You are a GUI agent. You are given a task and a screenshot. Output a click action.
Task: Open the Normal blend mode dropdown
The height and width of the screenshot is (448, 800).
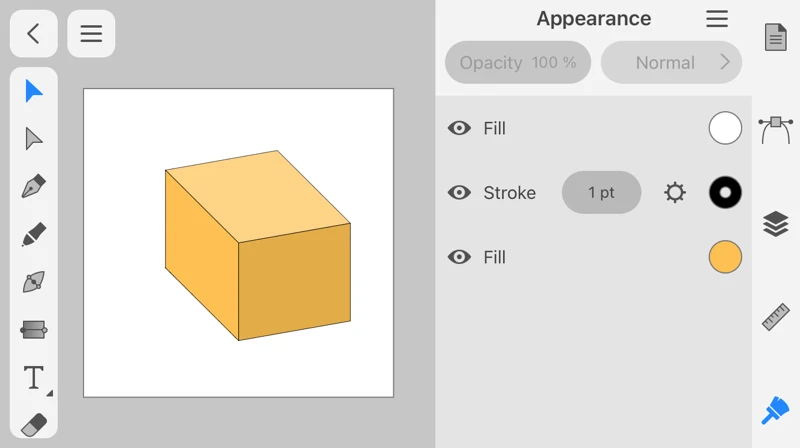tap(671, 63)
